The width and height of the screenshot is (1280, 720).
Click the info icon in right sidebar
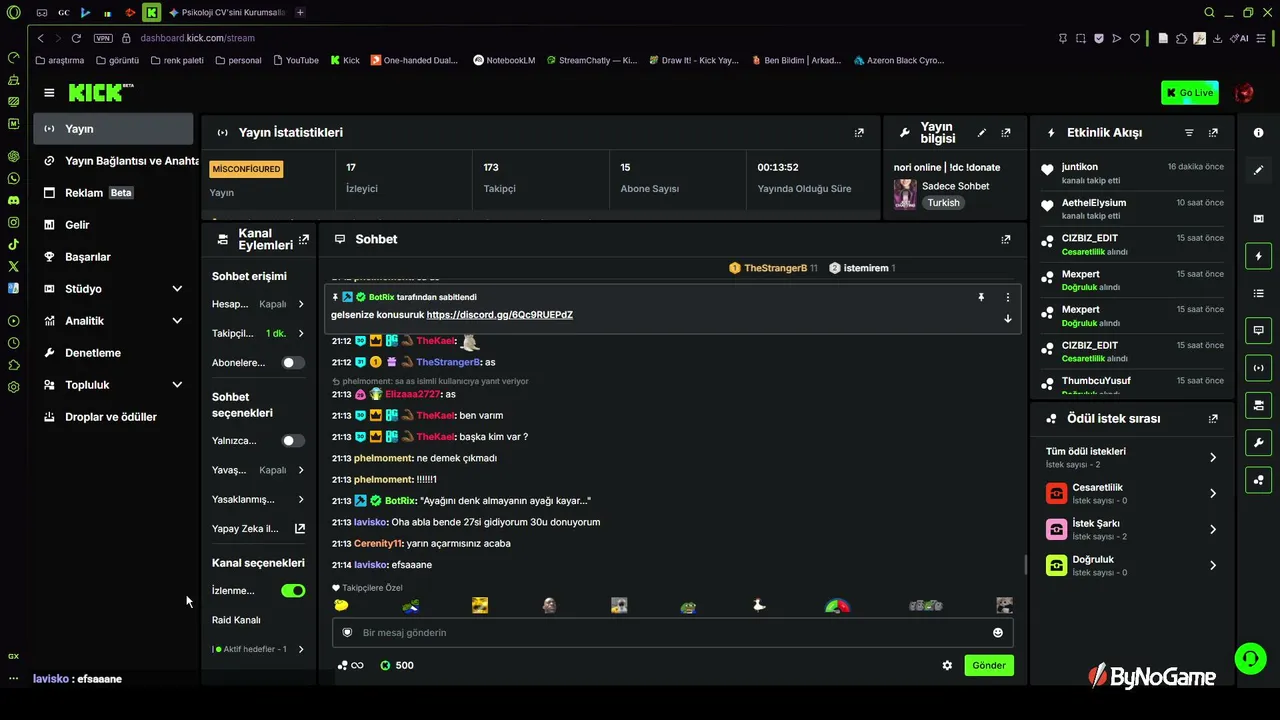click(x=1258, y=133)
